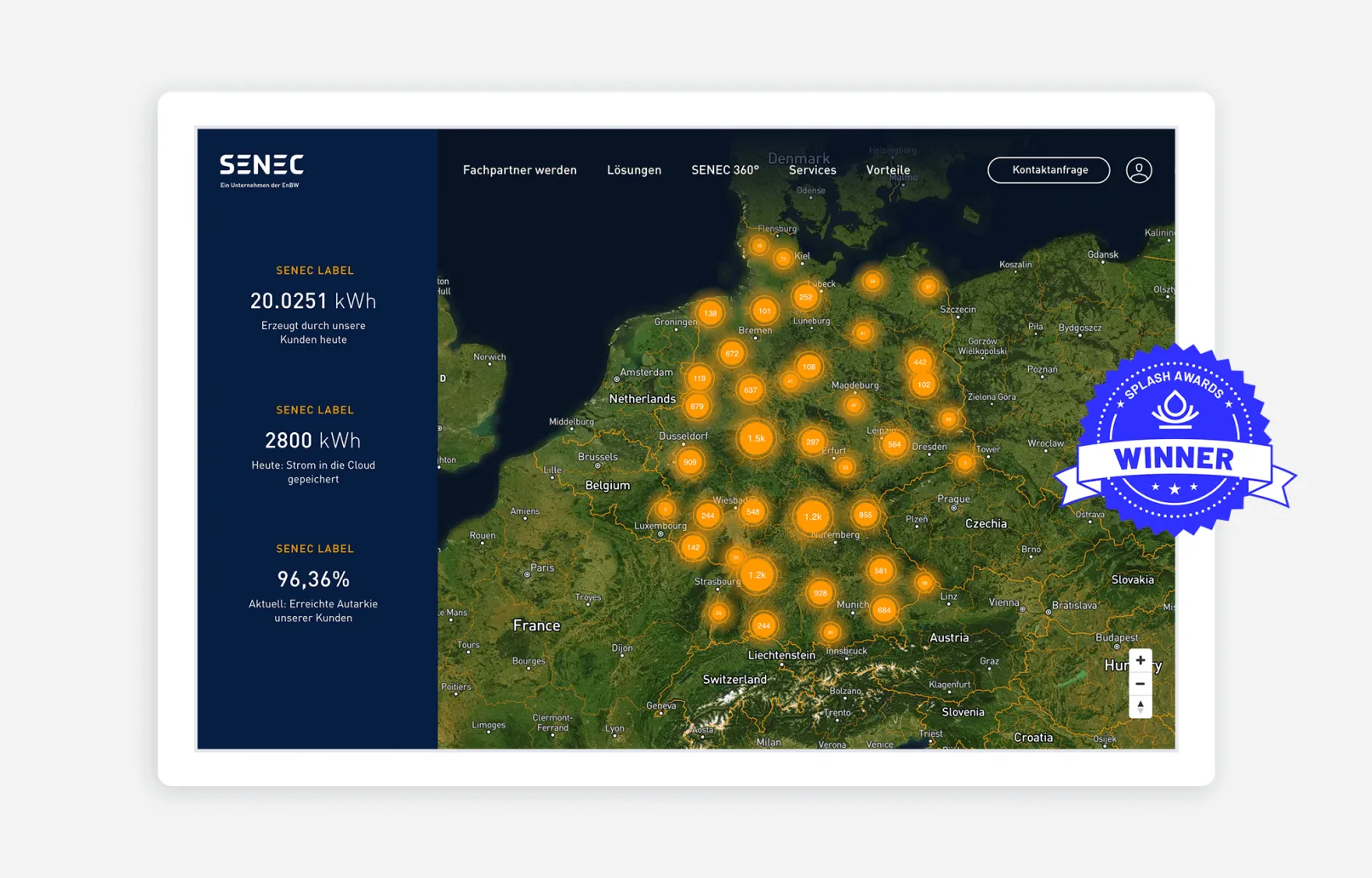
Task: Zoom out of the map
Action: point(1140,684)
